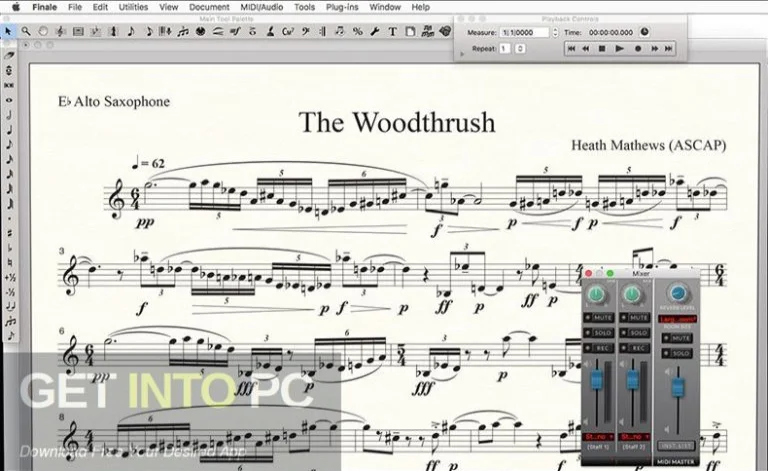Screen dimensions: 768x471
Task: Select the Zoom magnifier tool
Action: [25, 32]
